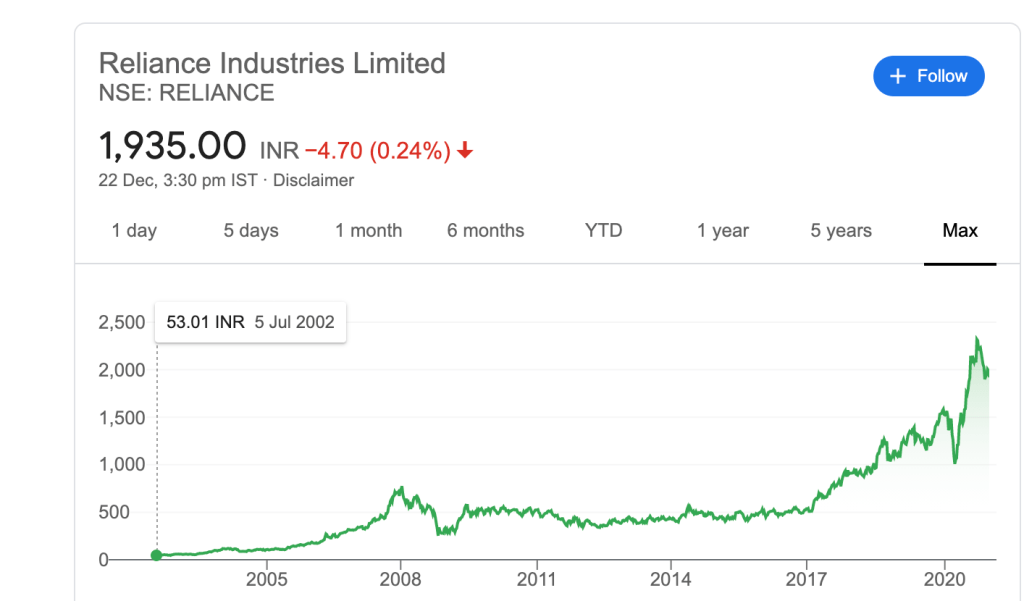Show the 6 months chart
The image size is (1024, 601).
[485, 231]
